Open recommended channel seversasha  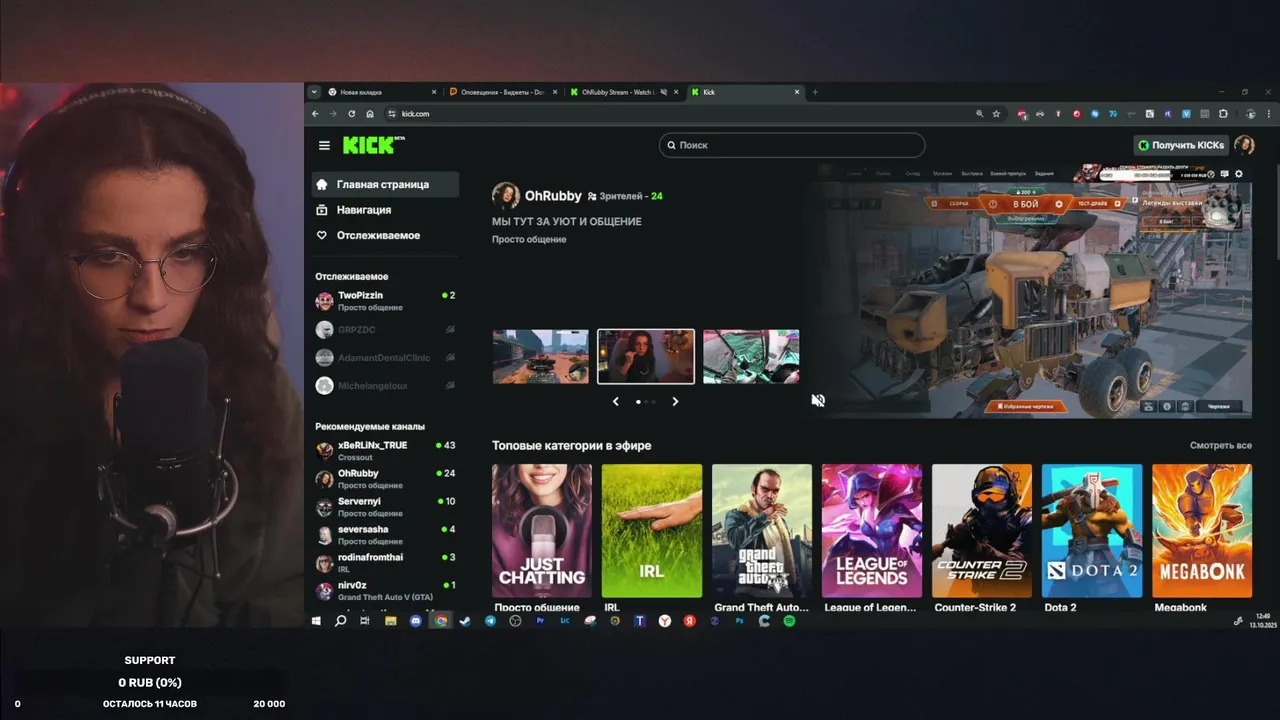[385, 535]
